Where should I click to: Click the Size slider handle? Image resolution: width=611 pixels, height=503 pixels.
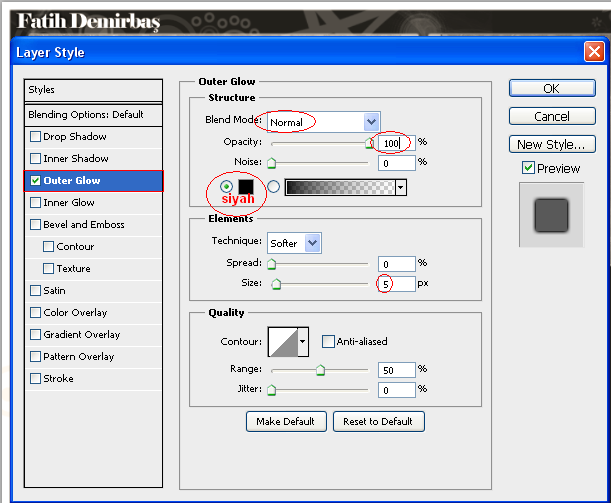[276, 284]
